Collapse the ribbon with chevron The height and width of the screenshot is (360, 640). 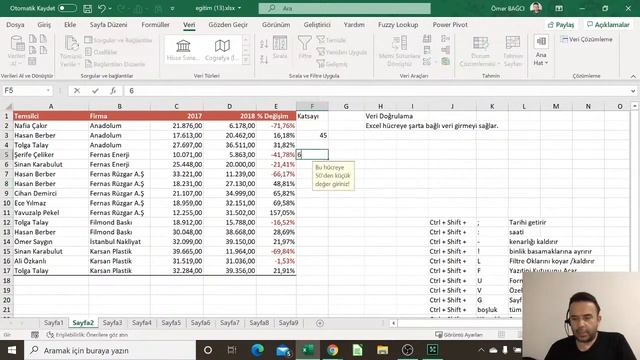[633, 76]
